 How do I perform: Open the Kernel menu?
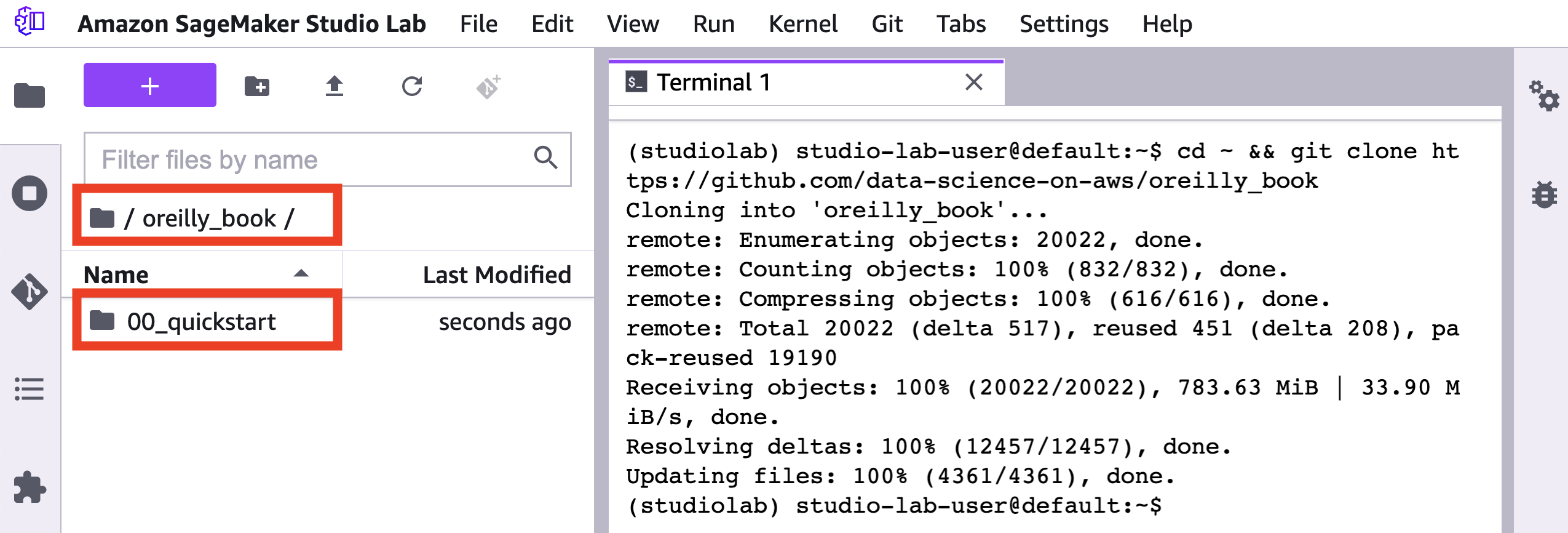pos(803,24)
